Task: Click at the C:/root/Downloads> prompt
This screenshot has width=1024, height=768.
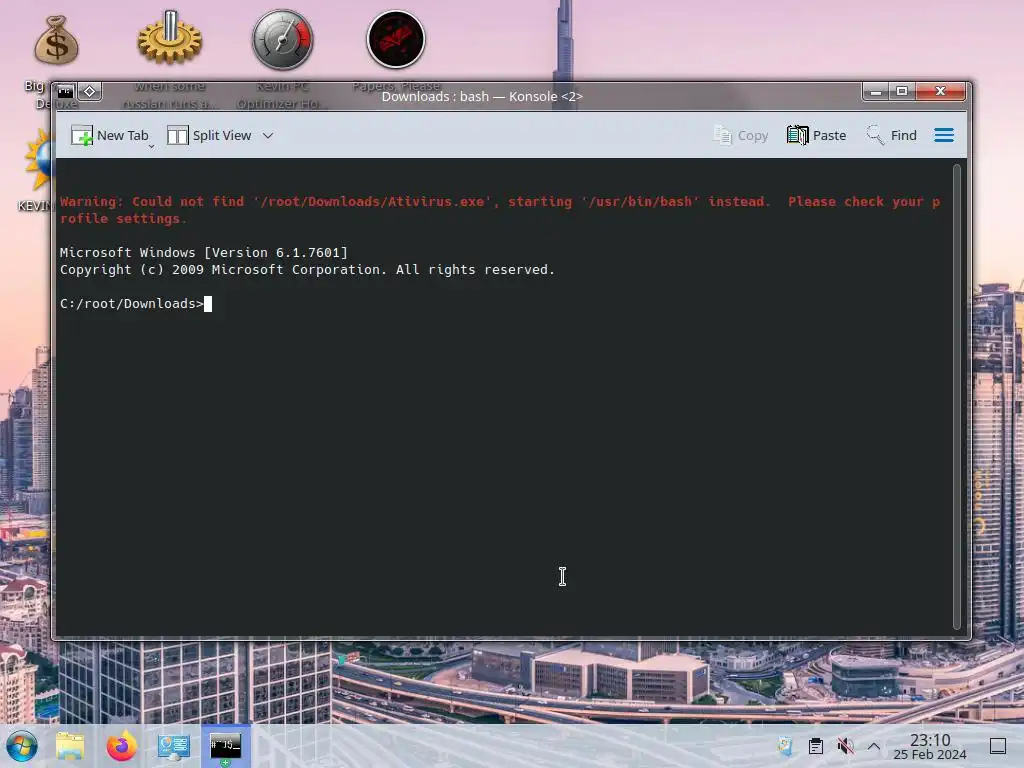Action: click(x=131, y=304)
